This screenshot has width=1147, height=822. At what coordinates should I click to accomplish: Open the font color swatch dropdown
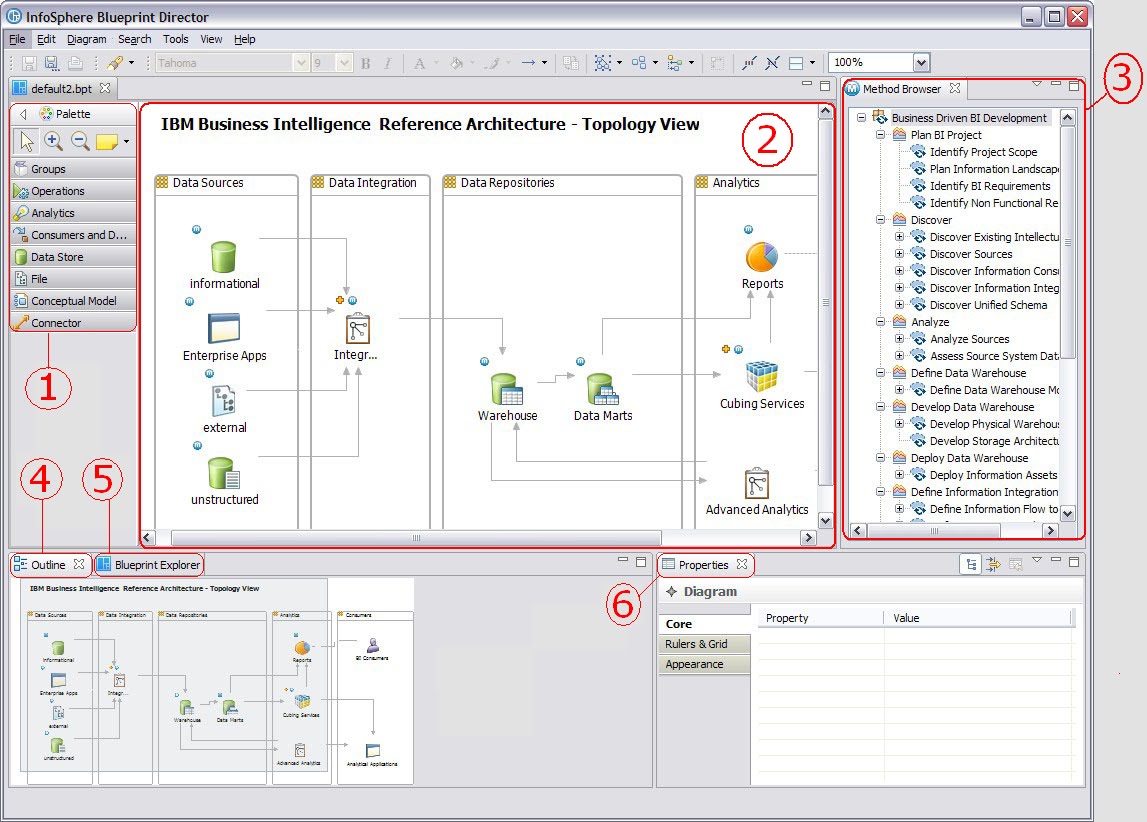pos(436,62)
